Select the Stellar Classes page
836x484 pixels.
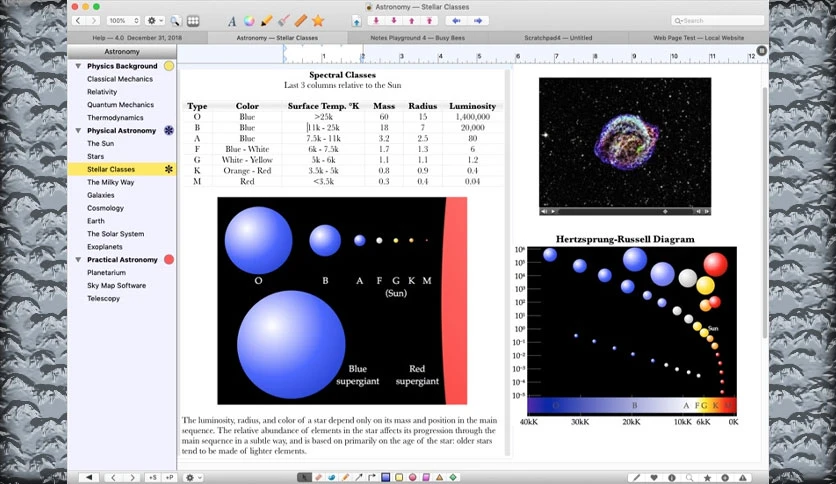coord(122,169)
